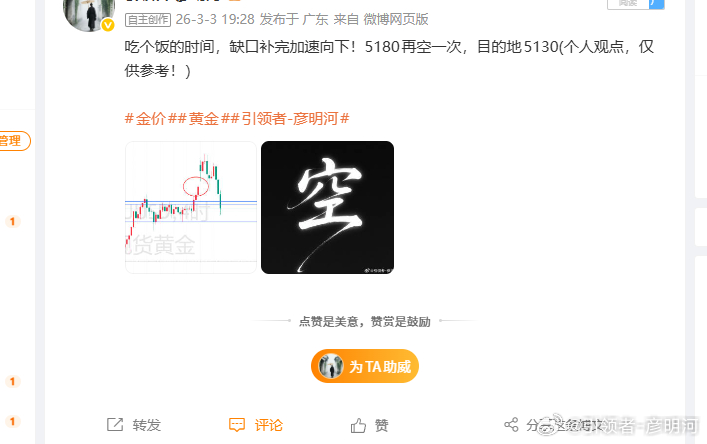Click the 自主创作 tag label

tap(148, 20)
